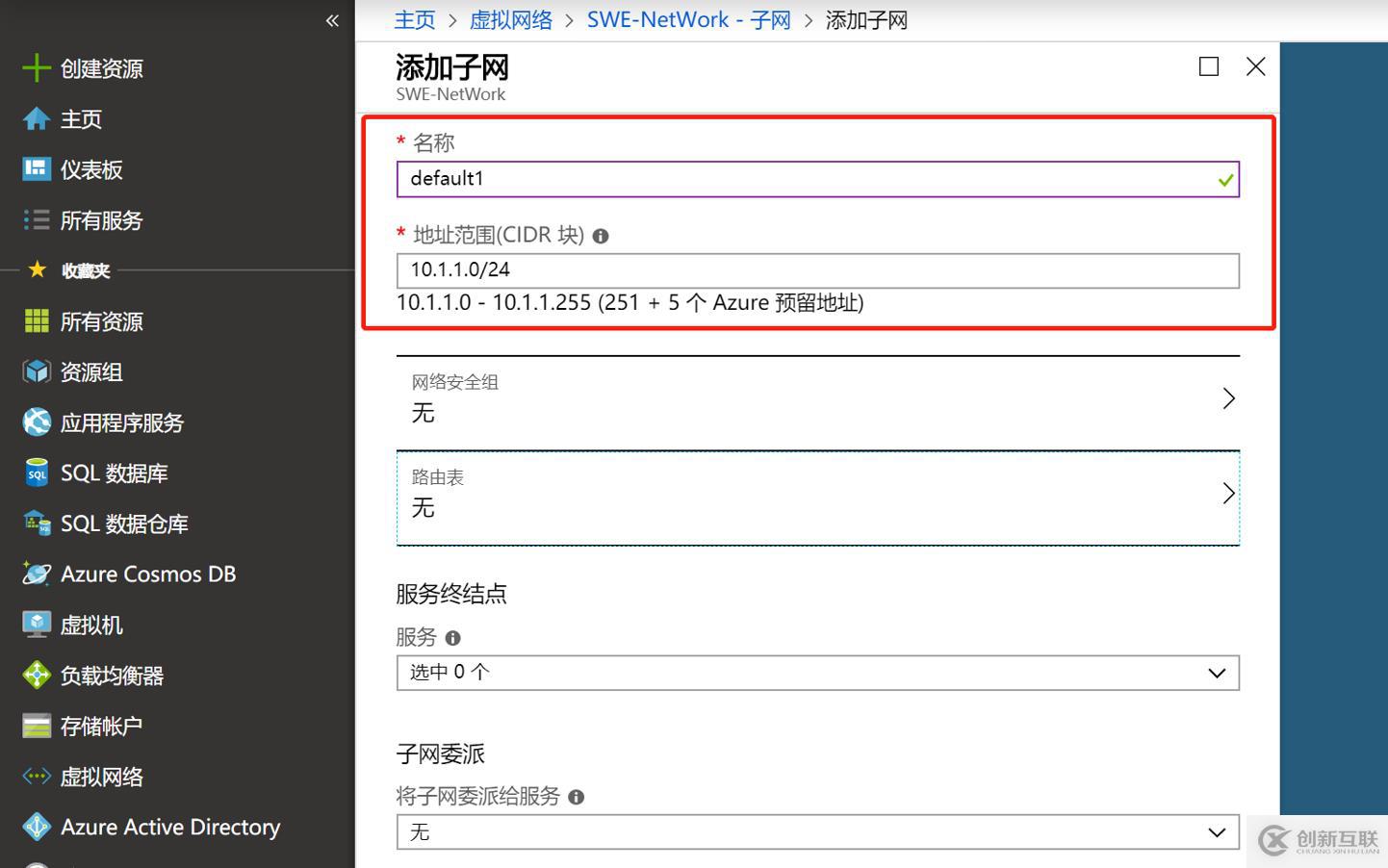Navigate to 主页 via the breadcrumb
Viewport: 1388px width, 868px height.
pyautogui.click(x=414, y=19)
